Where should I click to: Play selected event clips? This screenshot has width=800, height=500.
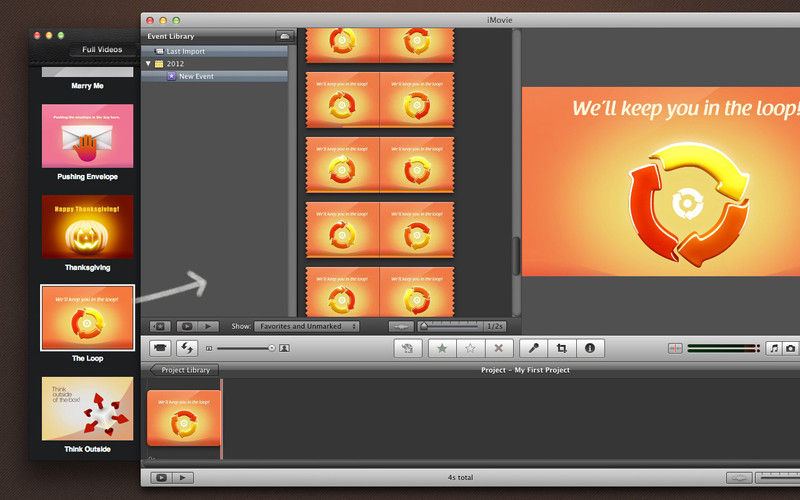click(208, 326)
